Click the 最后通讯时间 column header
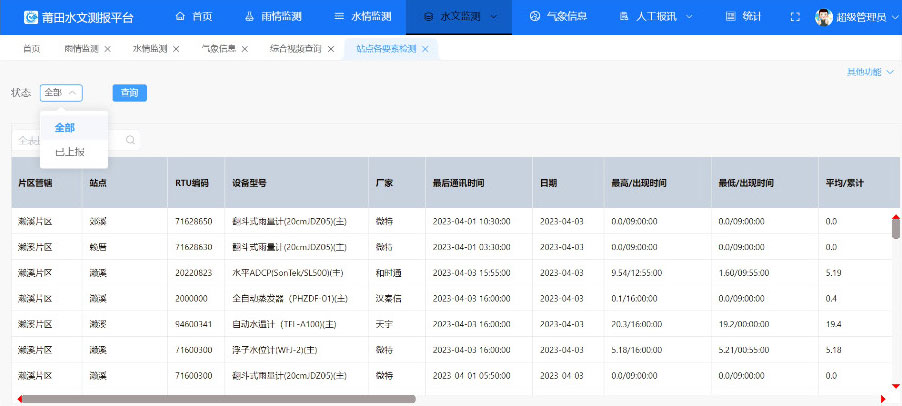This screenshot has height=406, width=902. tap(479, 183)
